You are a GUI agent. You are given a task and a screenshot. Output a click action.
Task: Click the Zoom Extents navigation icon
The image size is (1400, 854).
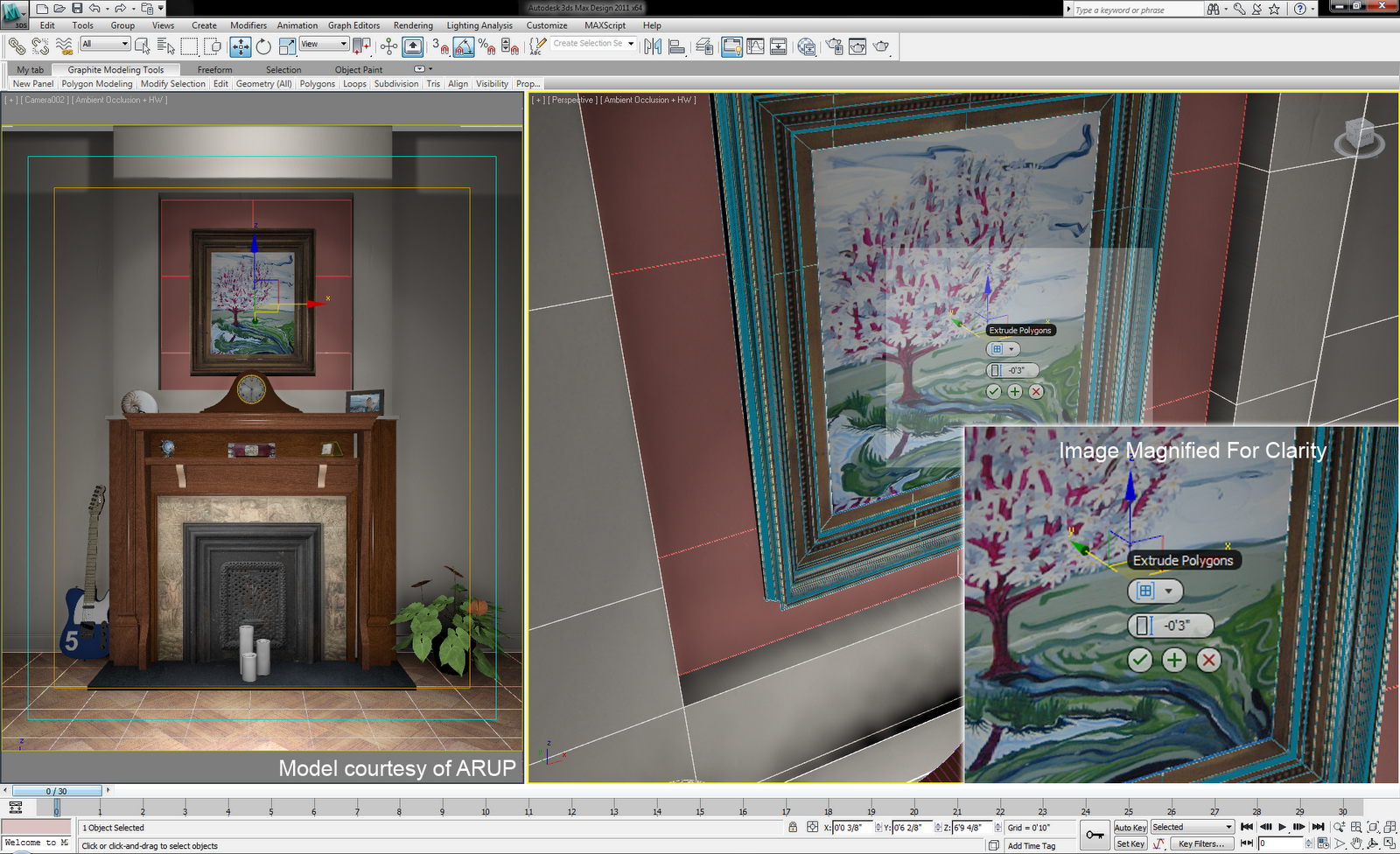[x=1373, y=827]
